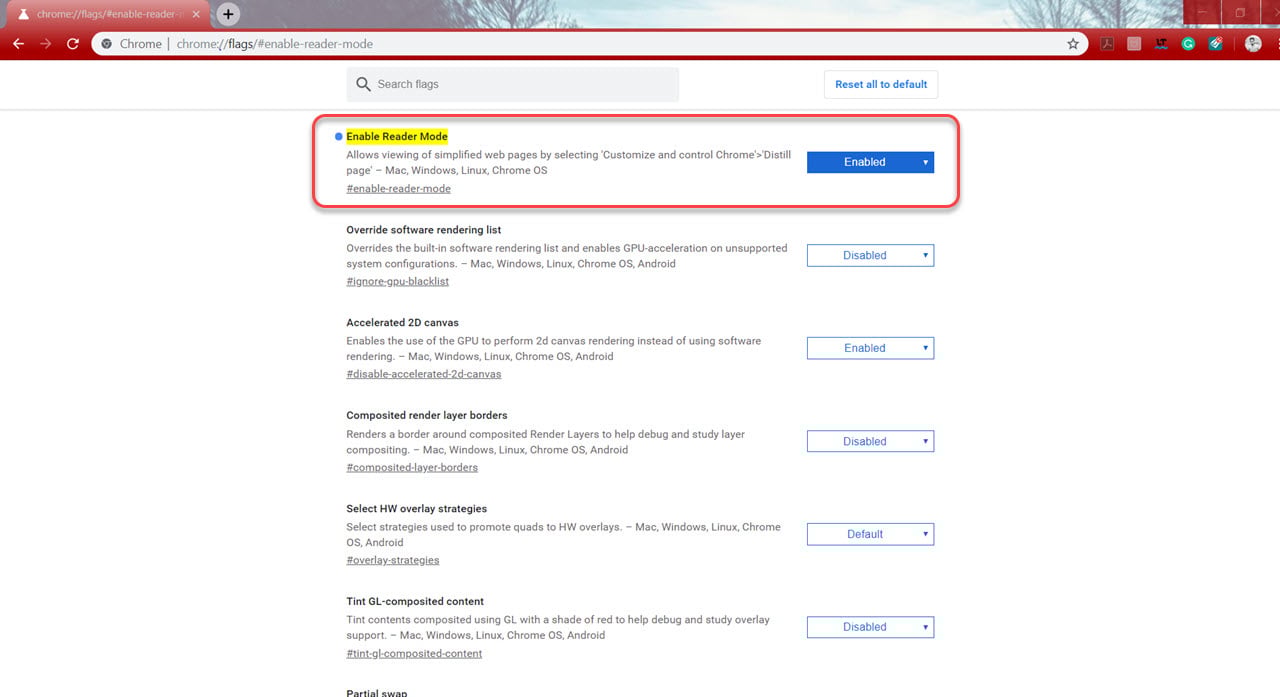Viewport: 1280px width, 697px height.
Task: Change Override software rendering list dropdown
Action: [870, 255]
